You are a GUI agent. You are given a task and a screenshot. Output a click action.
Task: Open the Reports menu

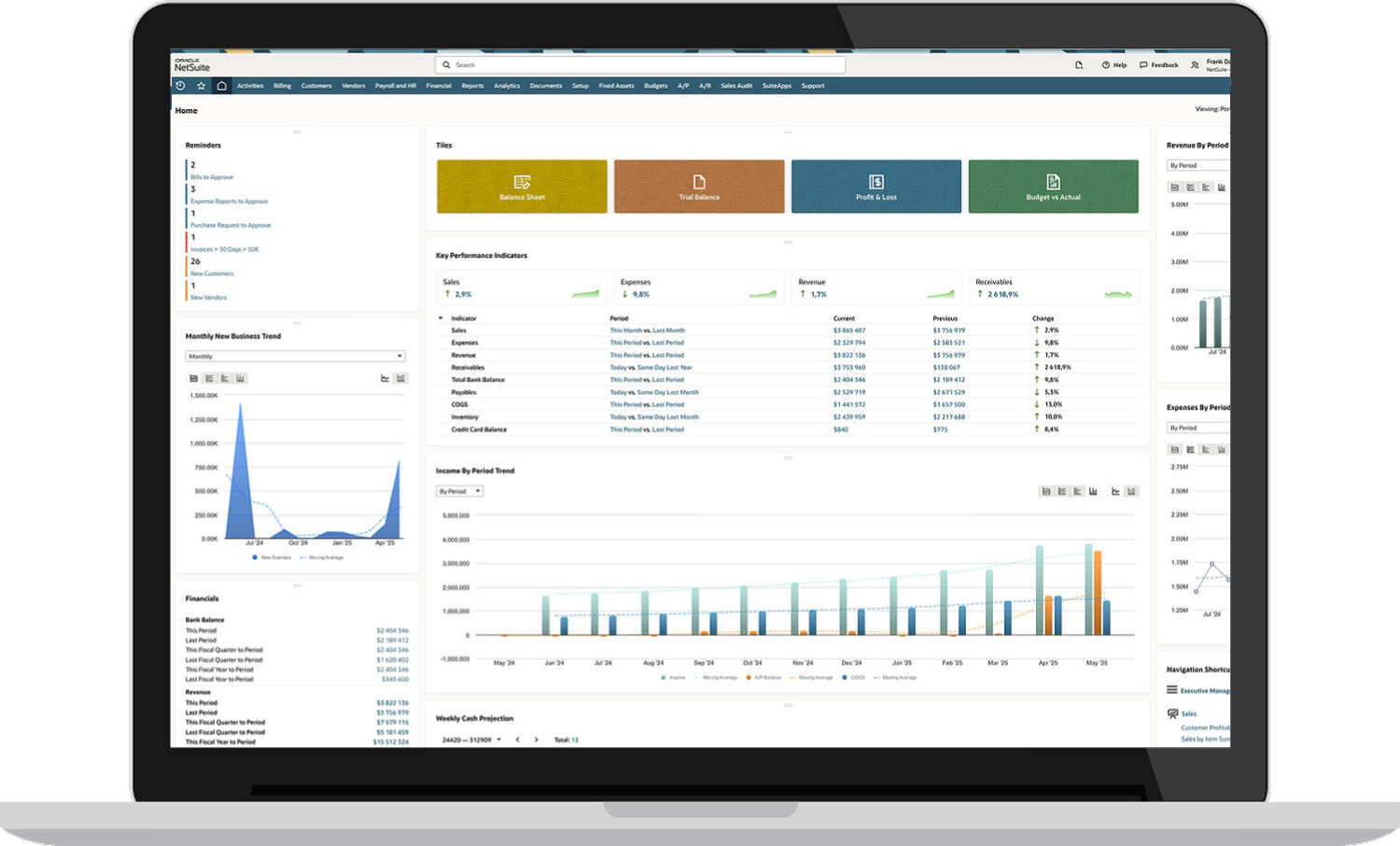pyautogui.click(x=472, y=86)
